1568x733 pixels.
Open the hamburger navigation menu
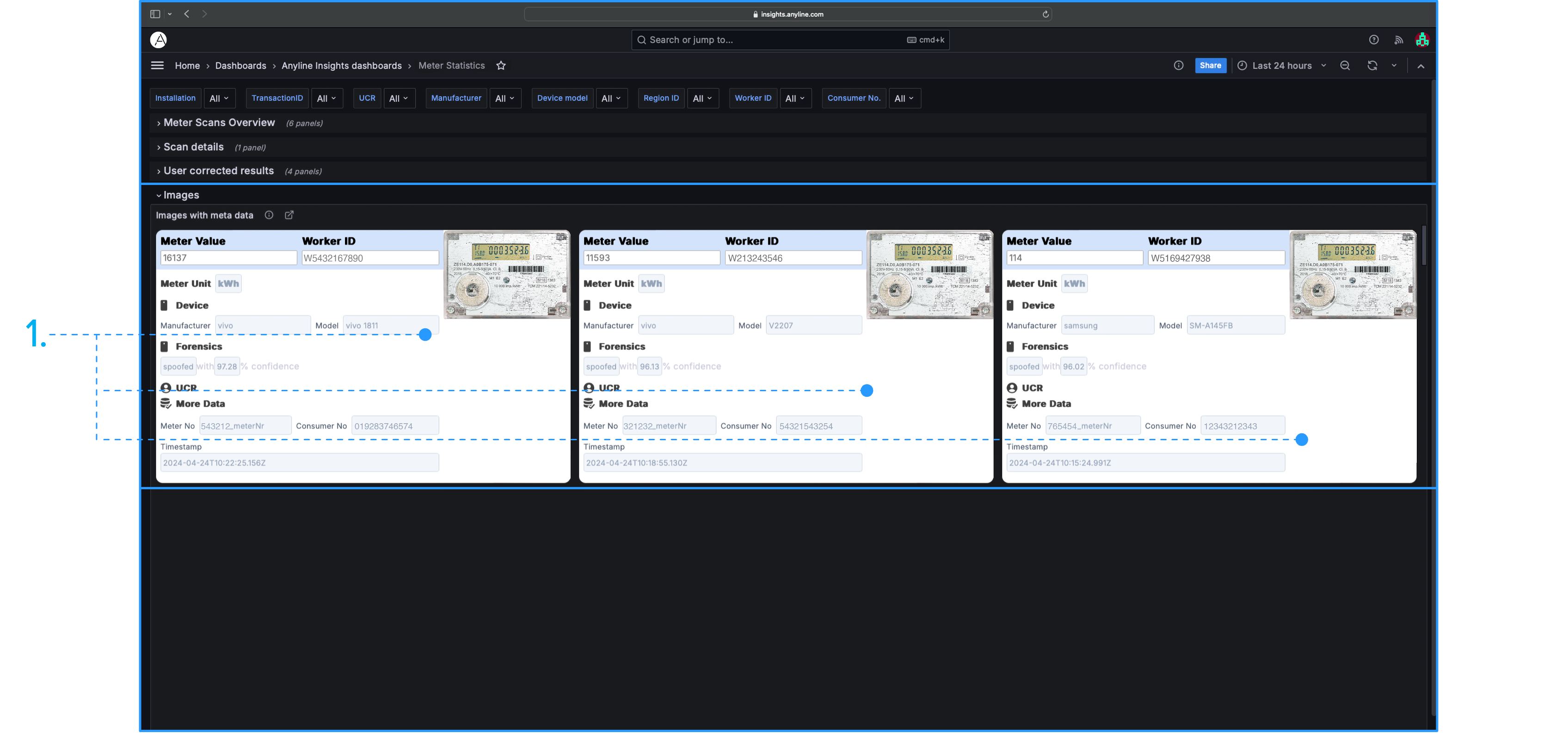pos(157,66)
